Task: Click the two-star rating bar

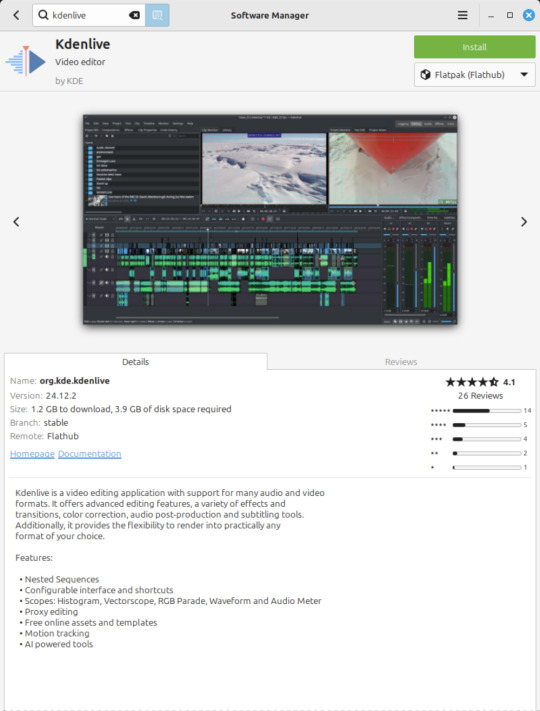Action: (x=486, y=453)
